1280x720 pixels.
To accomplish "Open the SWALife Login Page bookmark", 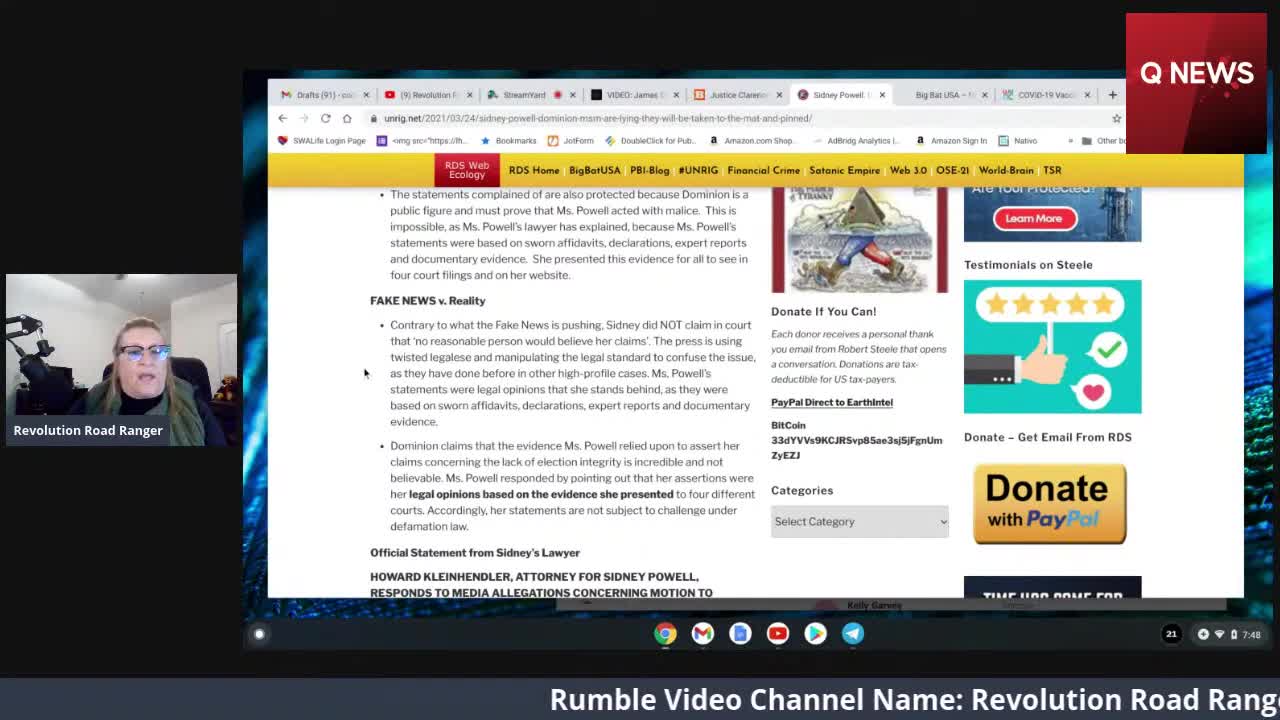I will coord(321,141).
